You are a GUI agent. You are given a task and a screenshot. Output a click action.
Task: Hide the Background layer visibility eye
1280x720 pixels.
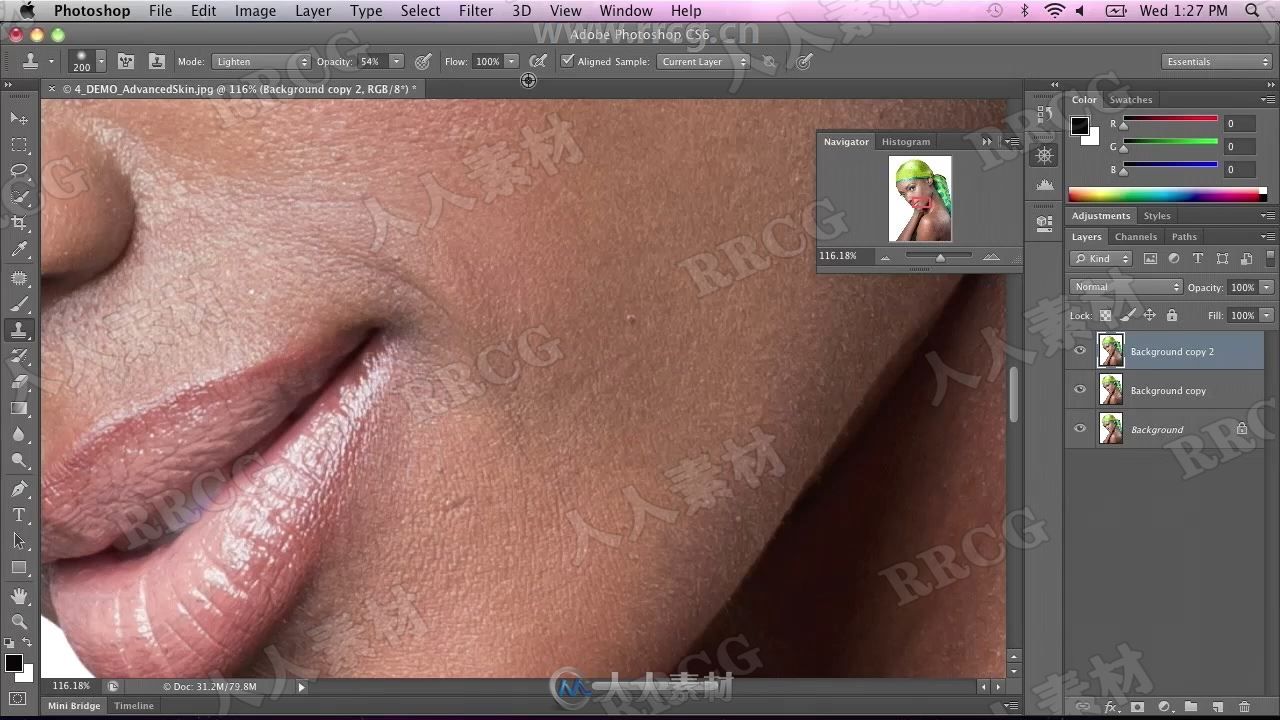click(x=1080, y=429)
